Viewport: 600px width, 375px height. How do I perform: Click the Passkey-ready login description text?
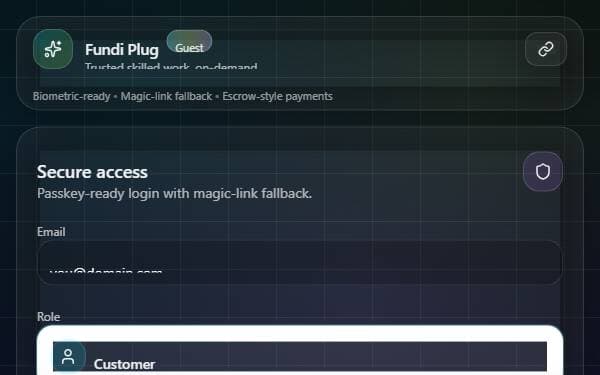[174, 194]
